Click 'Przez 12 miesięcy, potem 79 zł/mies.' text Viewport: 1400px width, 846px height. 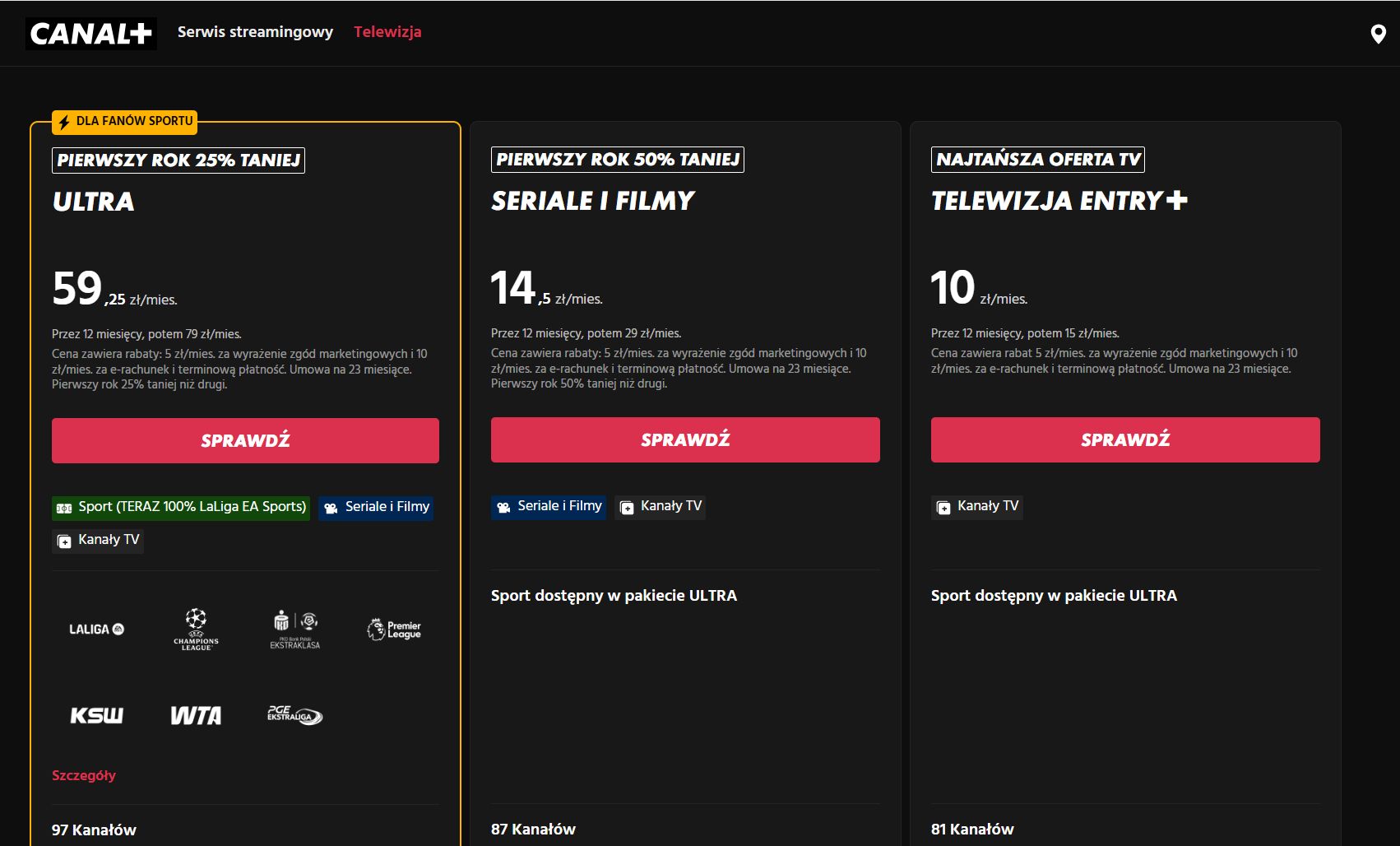(146, 334)
